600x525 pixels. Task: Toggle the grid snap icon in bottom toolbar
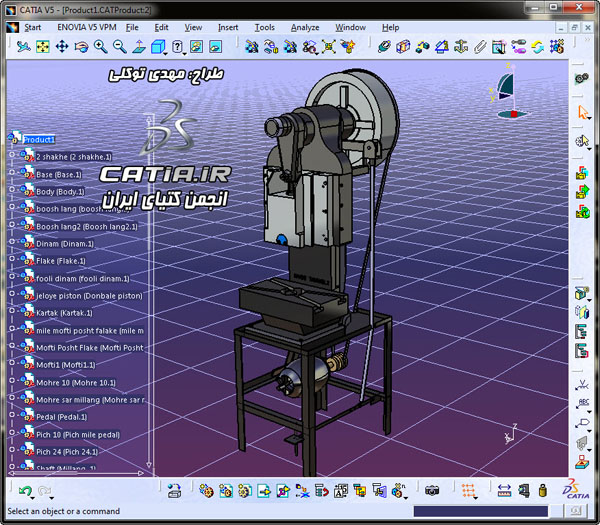click(x=467, y=491)
